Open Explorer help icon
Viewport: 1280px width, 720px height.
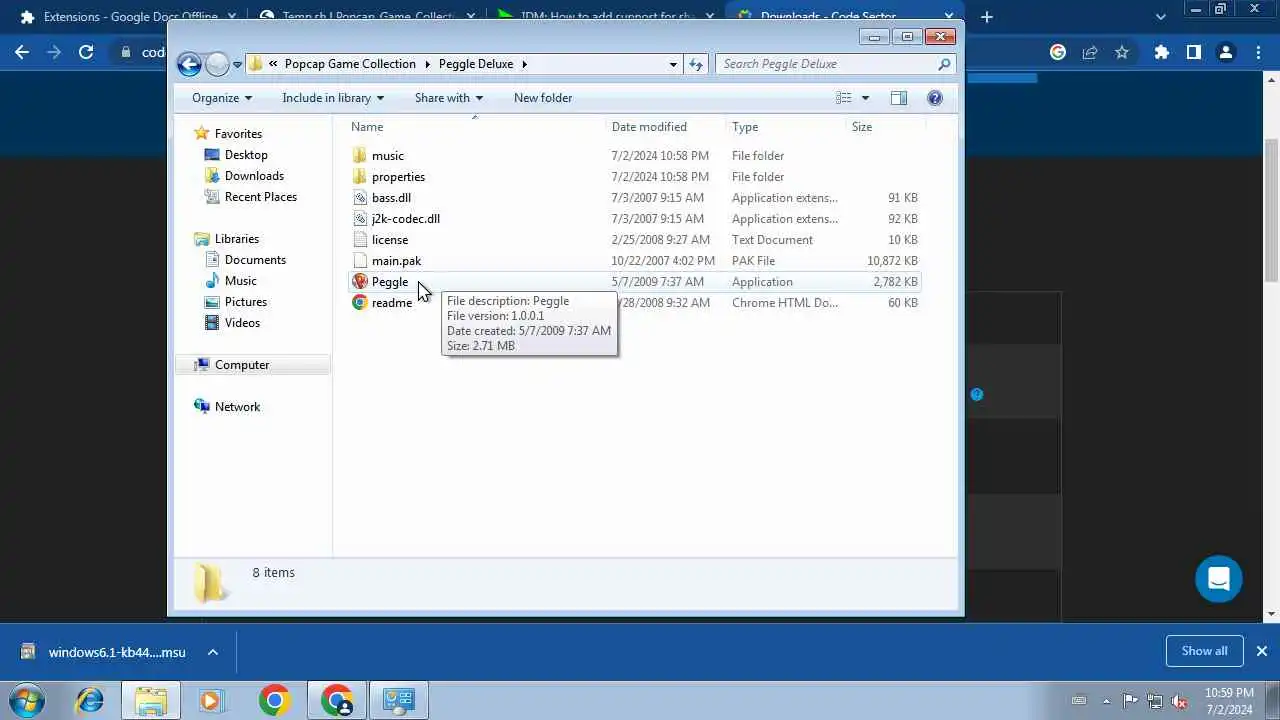[935, 98]
